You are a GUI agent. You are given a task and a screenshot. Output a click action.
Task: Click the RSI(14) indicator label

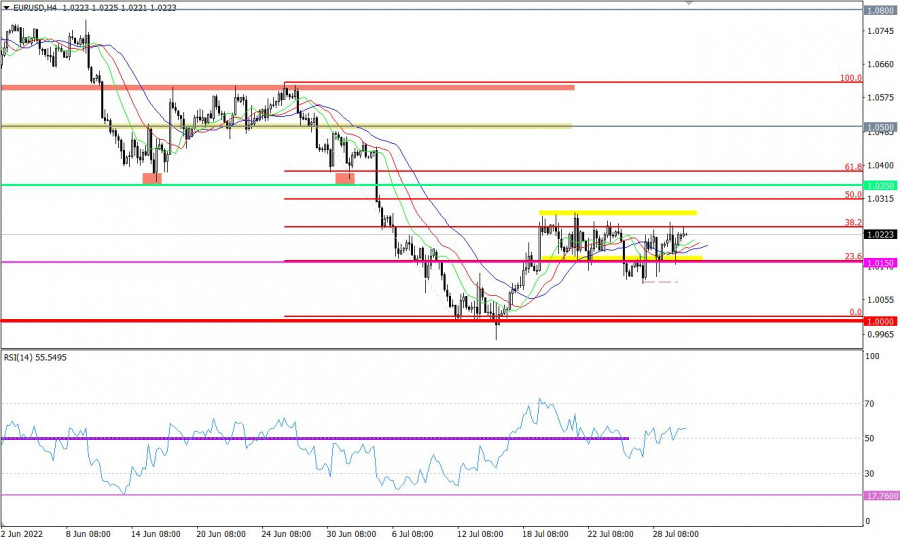pyautogui.click(x=25, y=356)
